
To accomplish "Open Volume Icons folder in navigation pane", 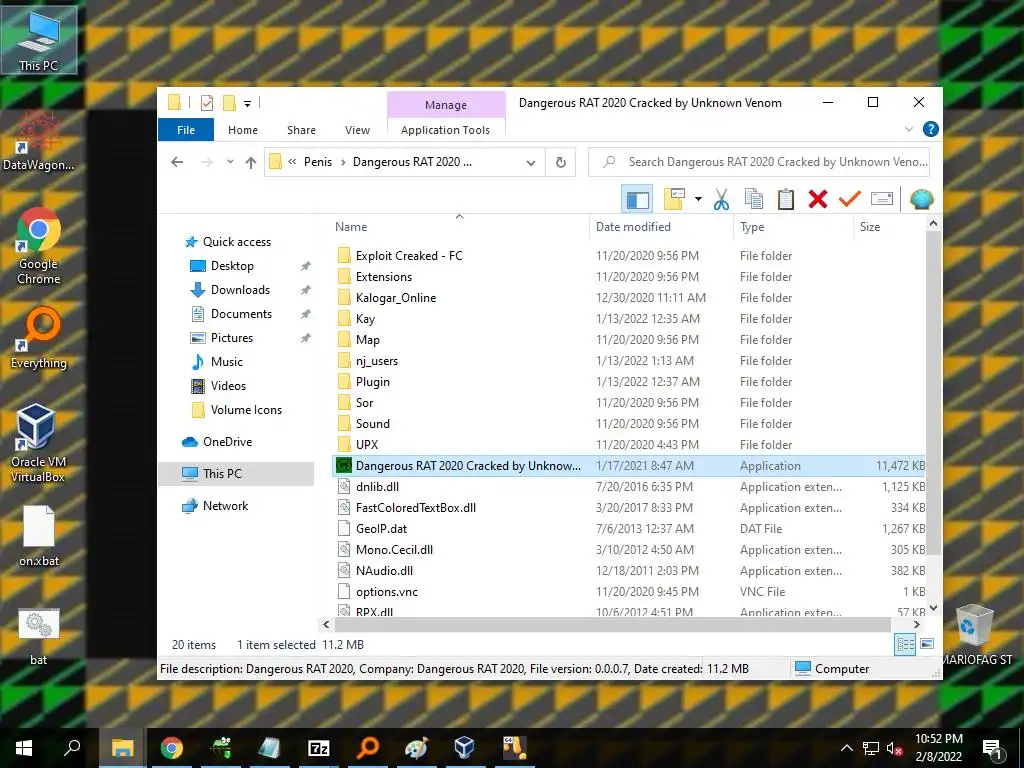I will point(246,410).
